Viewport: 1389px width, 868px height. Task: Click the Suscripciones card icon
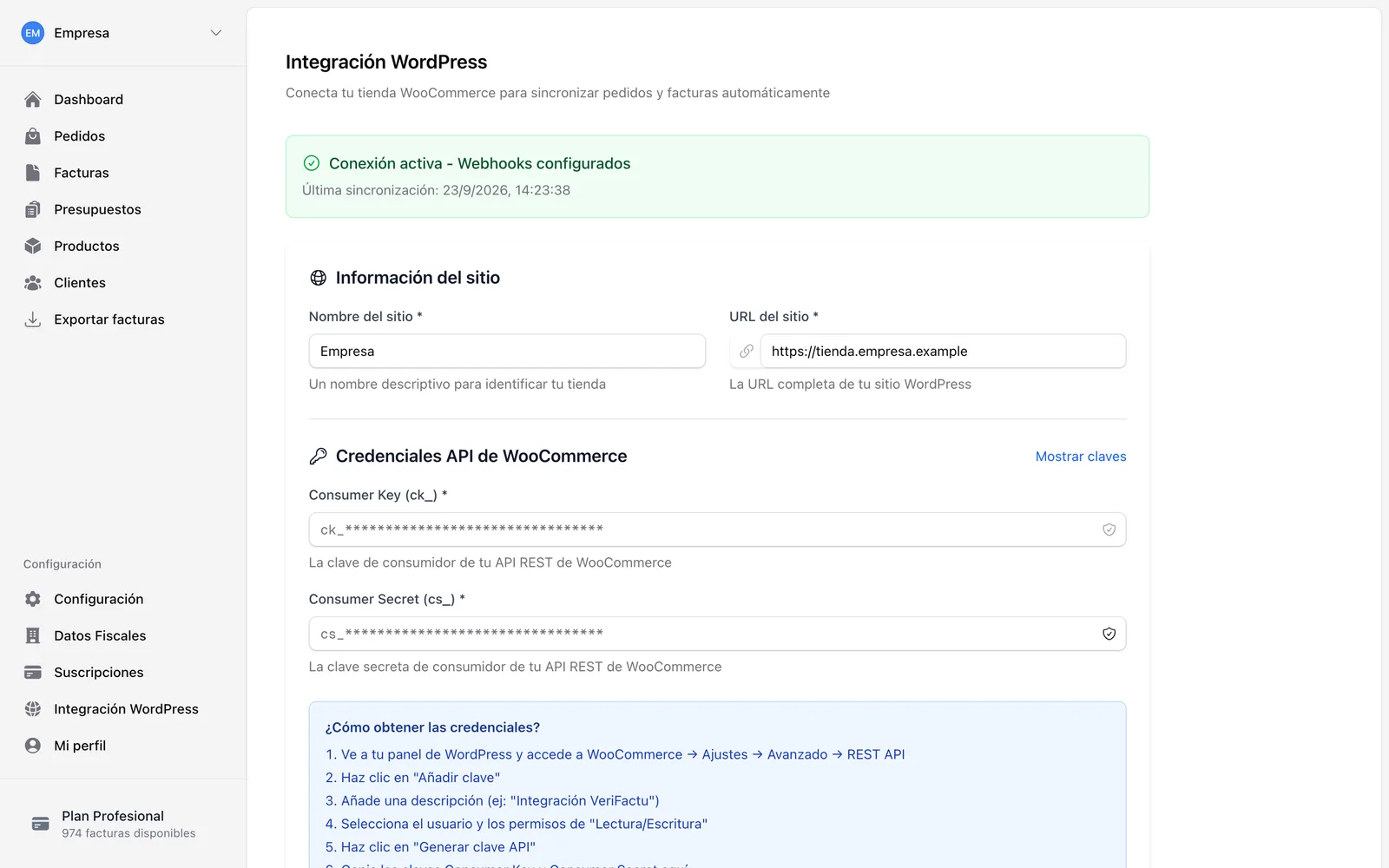click(33, 673)
